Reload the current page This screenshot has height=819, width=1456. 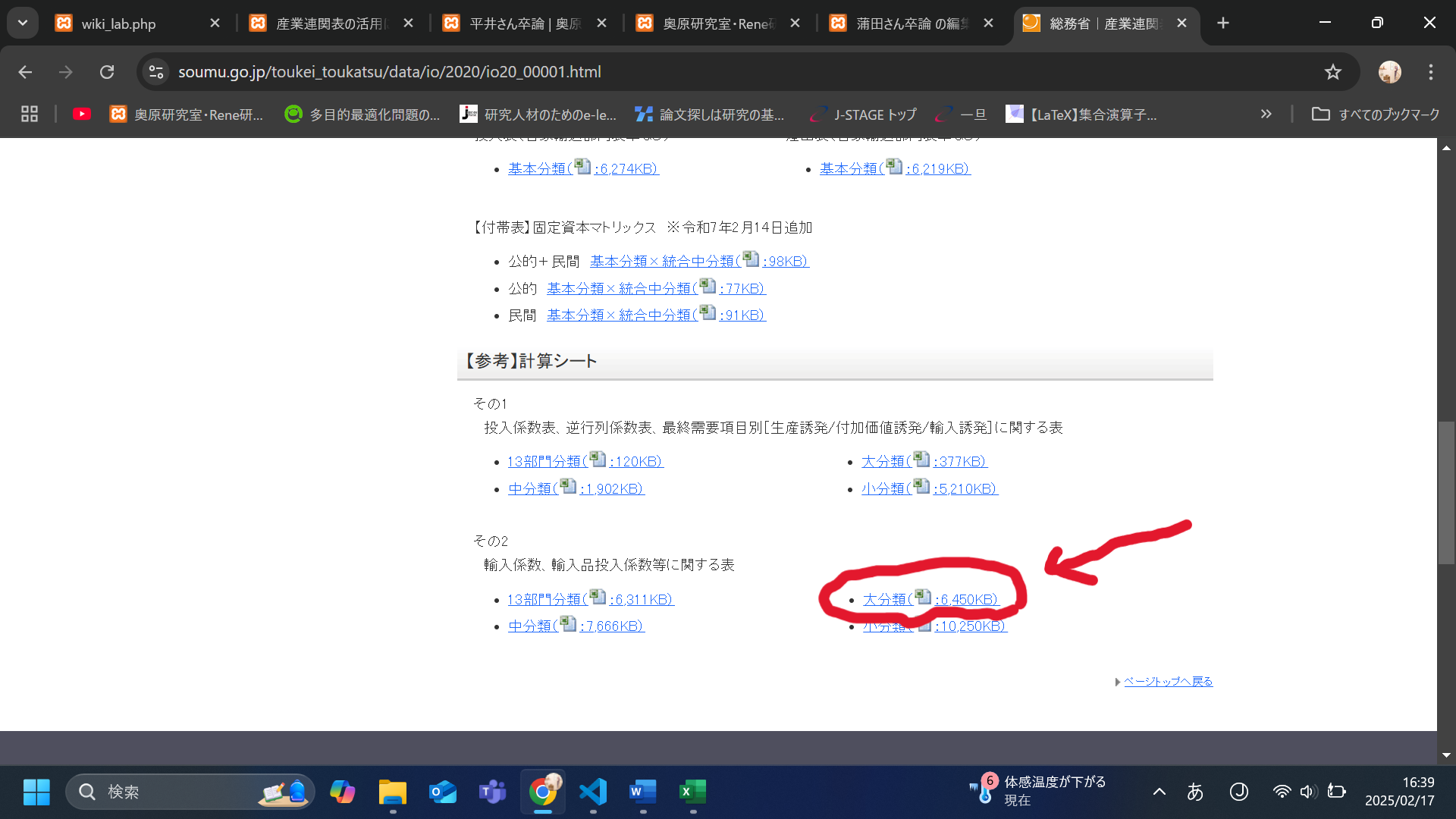click(107, 72)
